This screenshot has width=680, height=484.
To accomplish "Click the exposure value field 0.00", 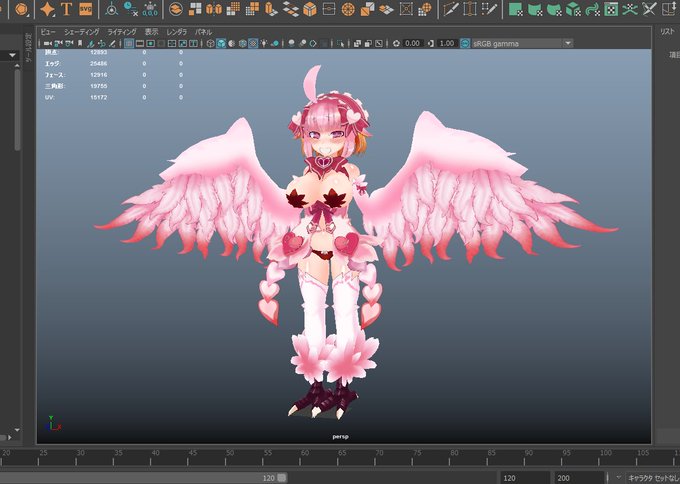I will pyautogui.click(x=412, y=43).
